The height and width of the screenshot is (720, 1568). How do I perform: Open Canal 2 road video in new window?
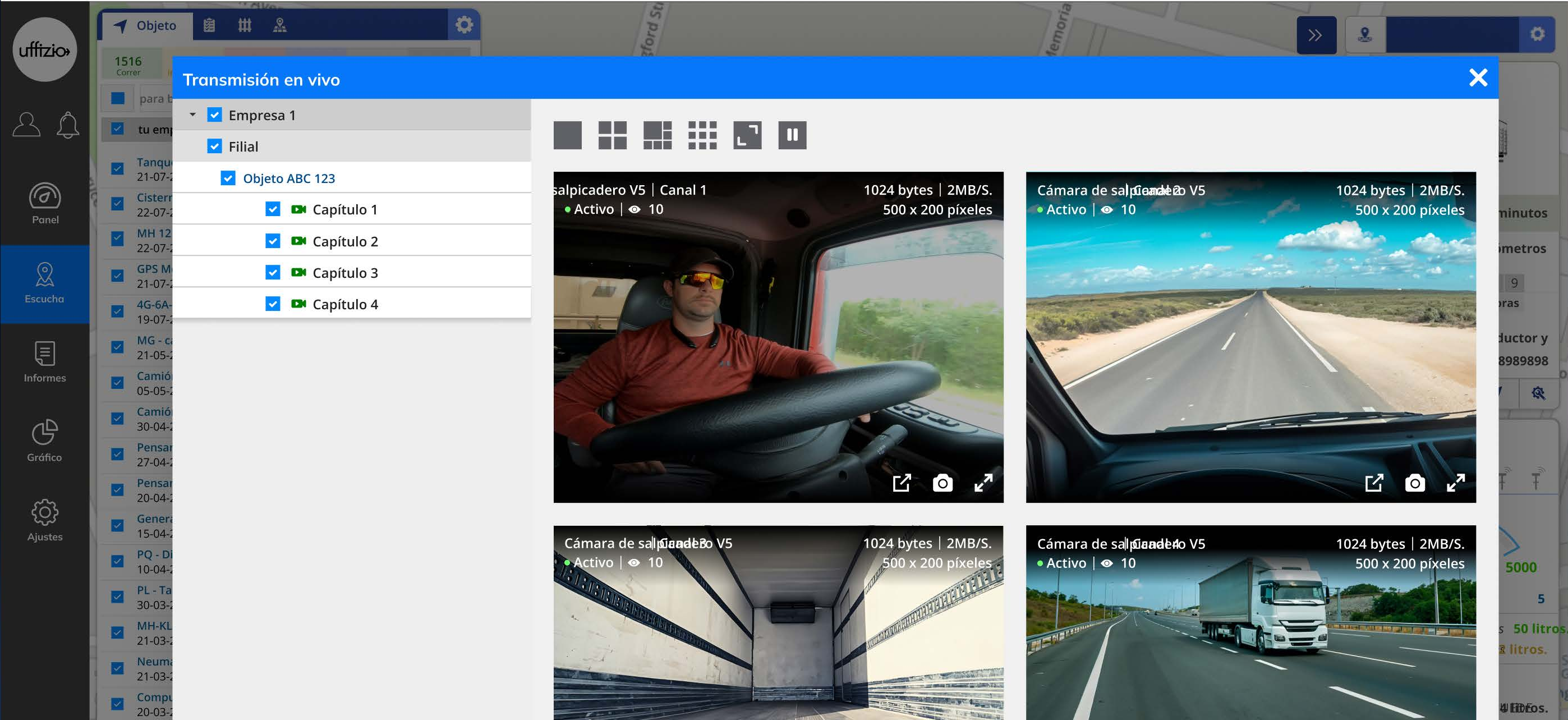tap(1374, 483)
